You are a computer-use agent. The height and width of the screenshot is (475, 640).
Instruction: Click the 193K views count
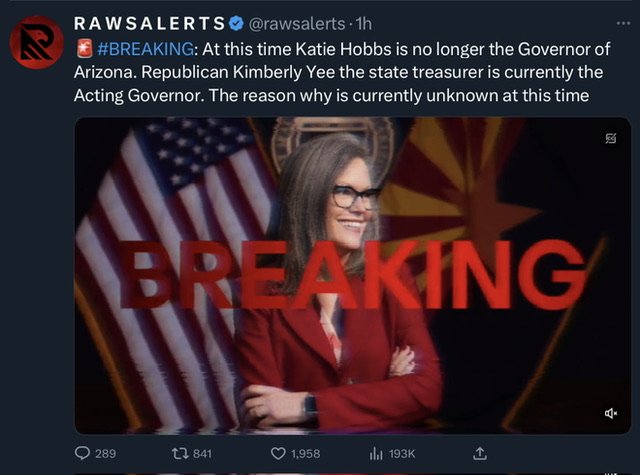tap(402, 454)
